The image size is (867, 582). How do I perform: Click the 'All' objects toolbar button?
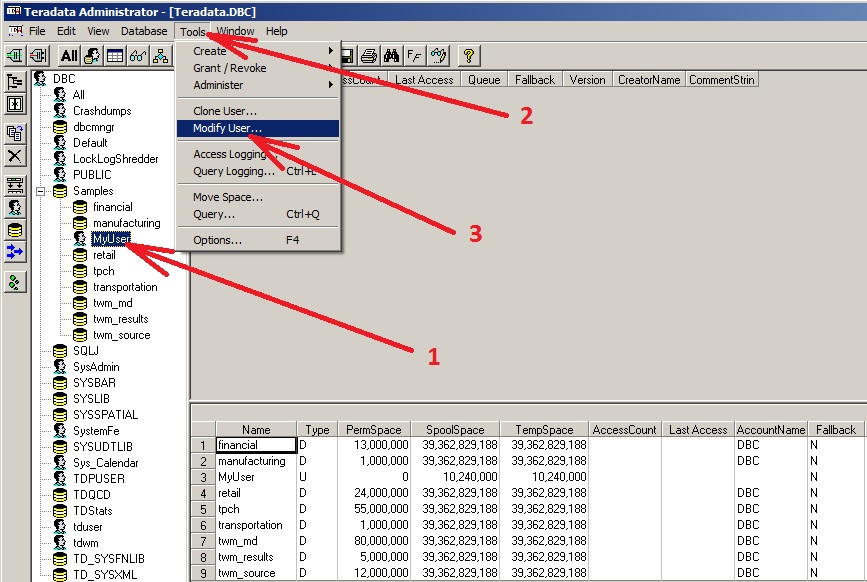[69, 56]
